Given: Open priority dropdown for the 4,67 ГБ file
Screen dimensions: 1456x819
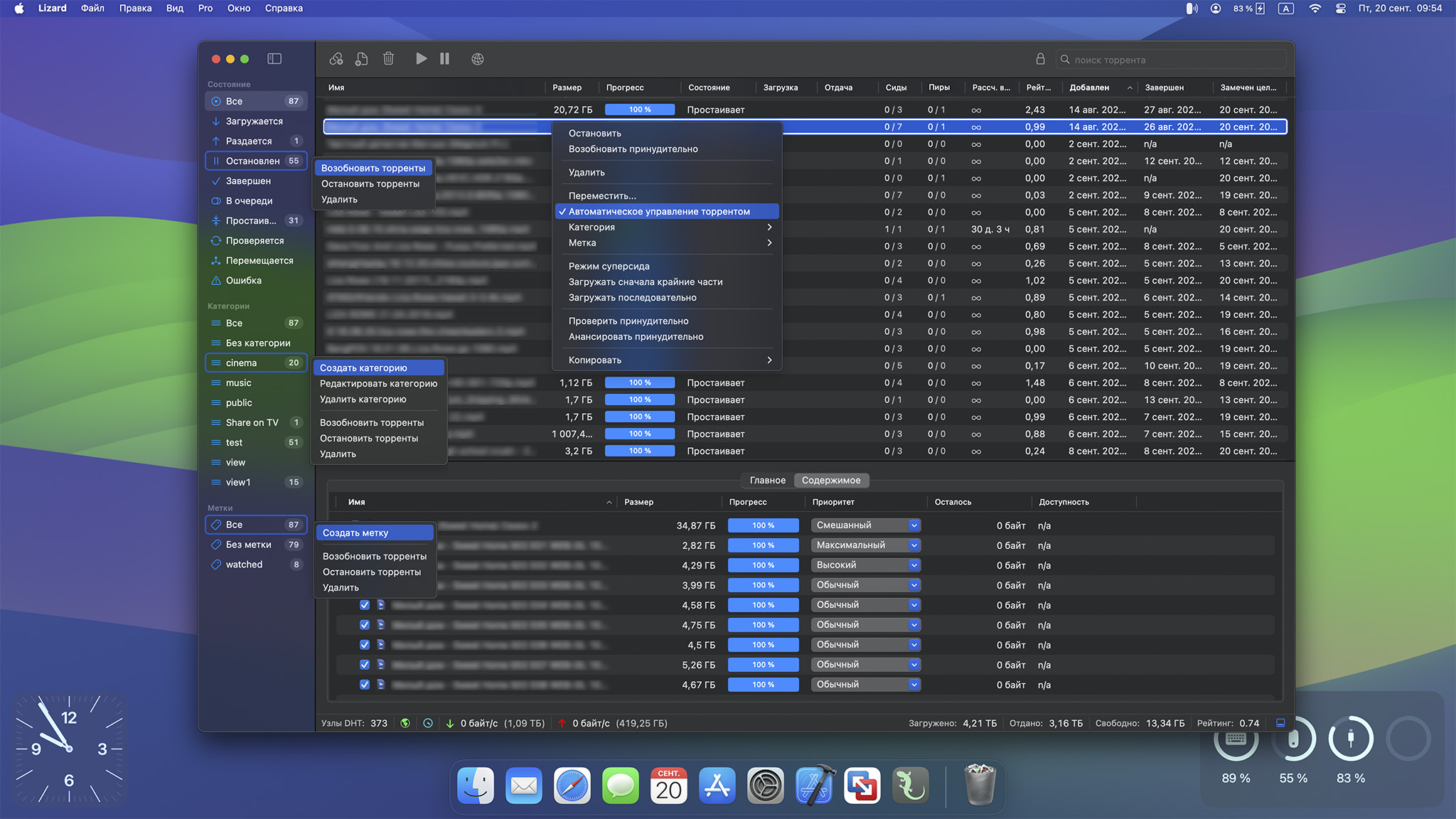Looking at the screenshot, I should [866, 685].
